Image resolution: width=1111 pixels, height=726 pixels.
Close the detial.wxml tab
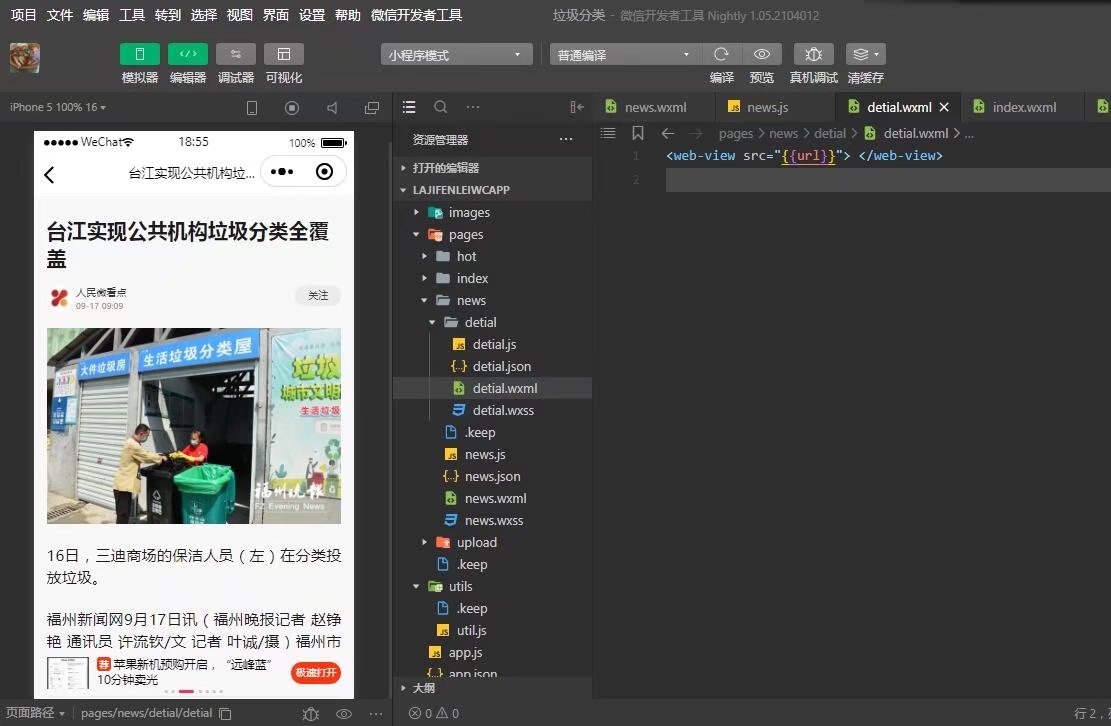click(x=944, y=107)
